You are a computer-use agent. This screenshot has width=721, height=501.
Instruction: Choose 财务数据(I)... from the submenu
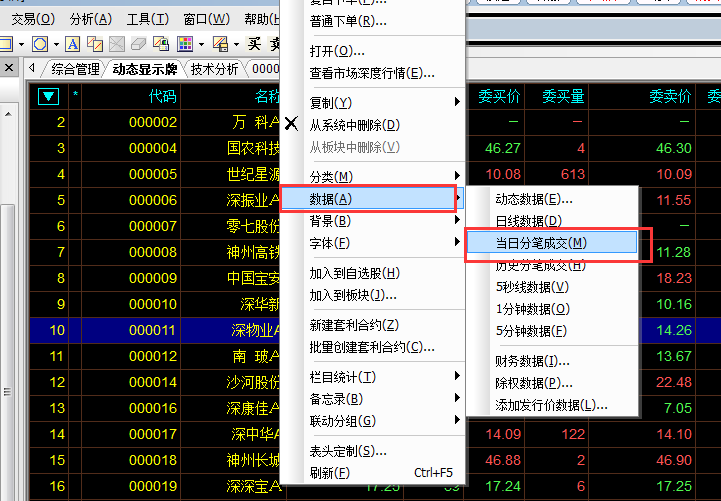pyautogui.click(x=532, y=361)
